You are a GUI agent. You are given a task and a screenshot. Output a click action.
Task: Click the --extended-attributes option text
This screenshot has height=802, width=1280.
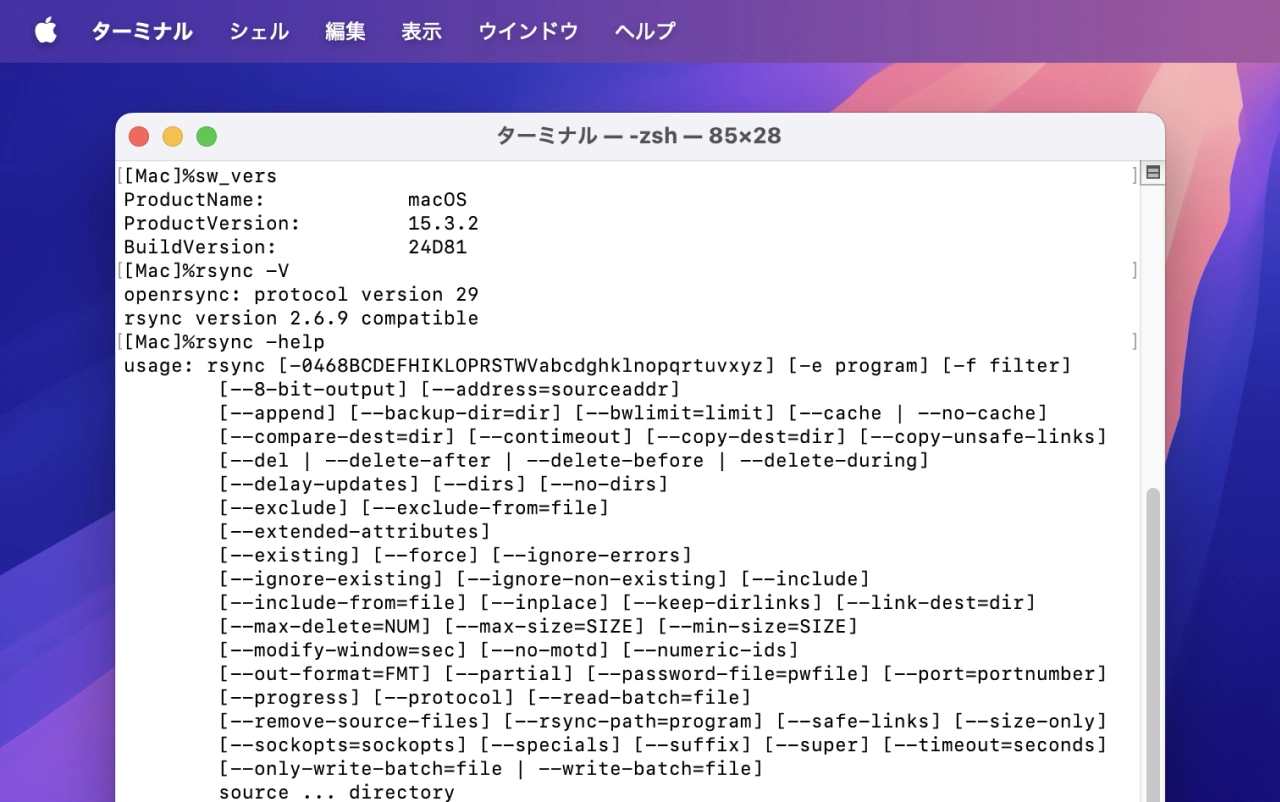coord(355,532)
